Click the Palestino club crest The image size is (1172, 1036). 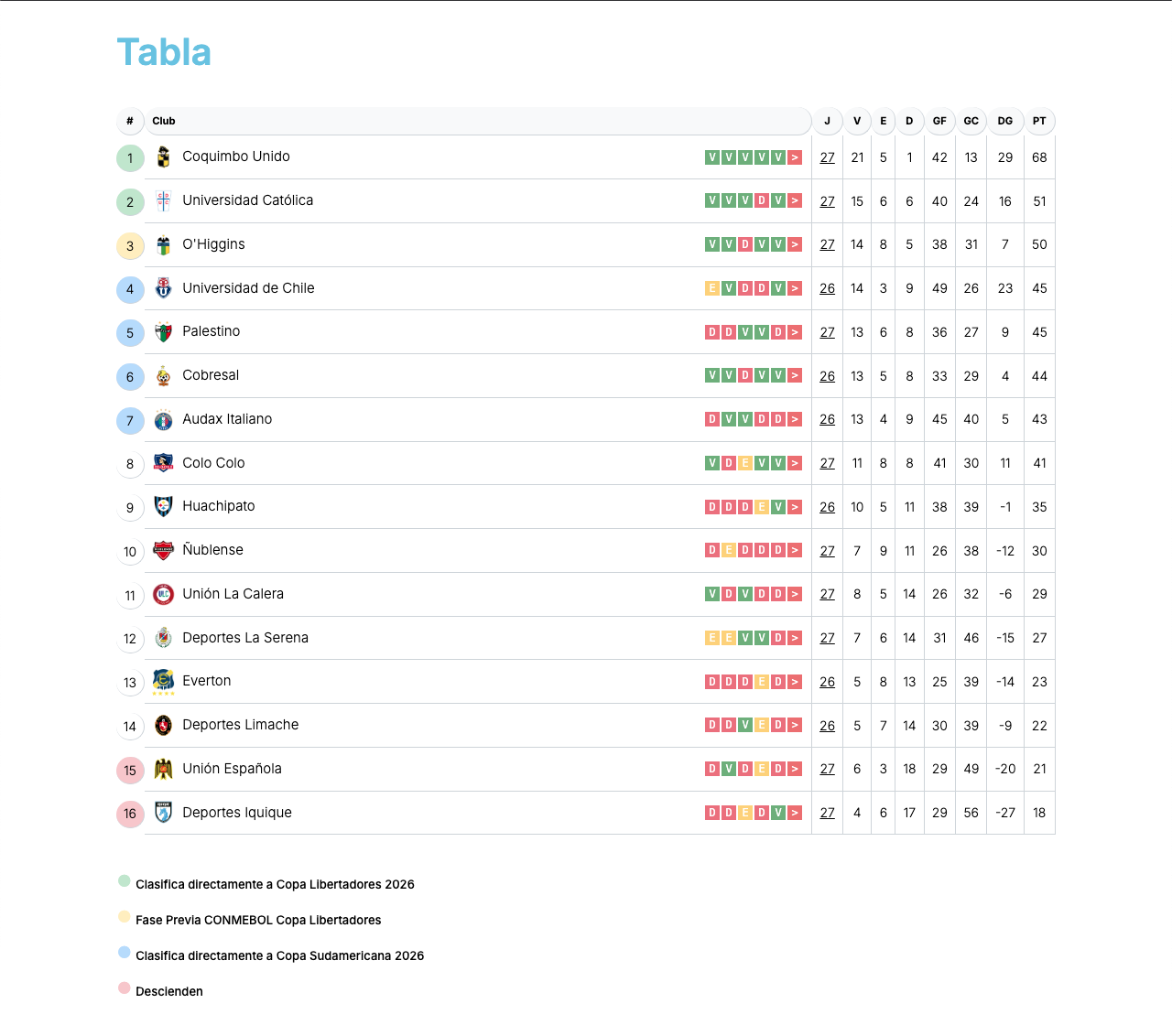163,332
